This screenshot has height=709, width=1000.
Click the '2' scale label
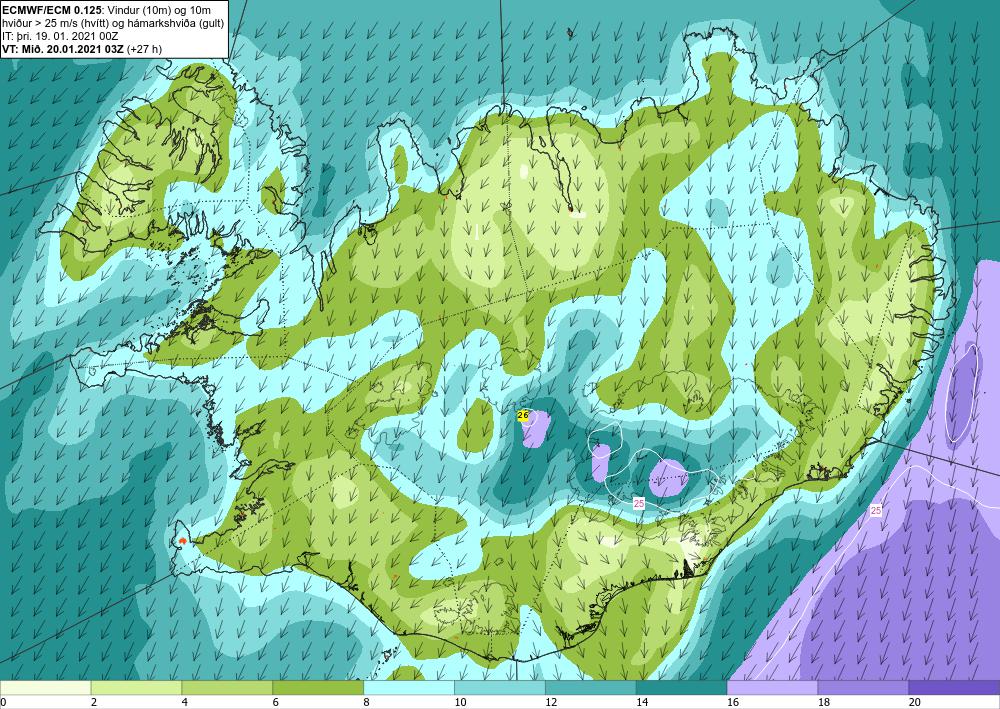(x=94, y=703)
